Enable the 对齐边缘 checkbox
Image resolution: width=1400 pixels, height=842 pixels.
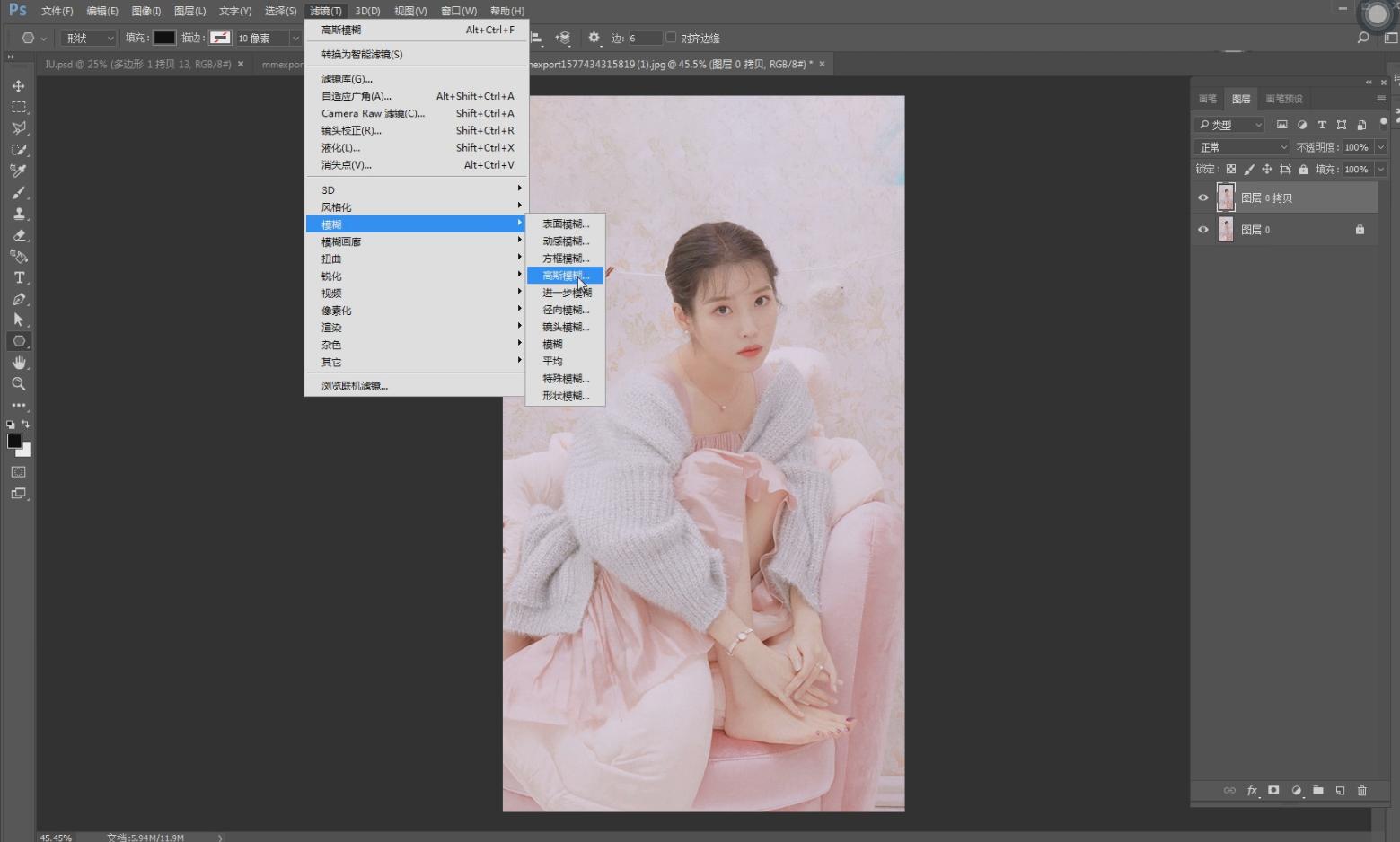pyautogui.click(x=671, y=38)
